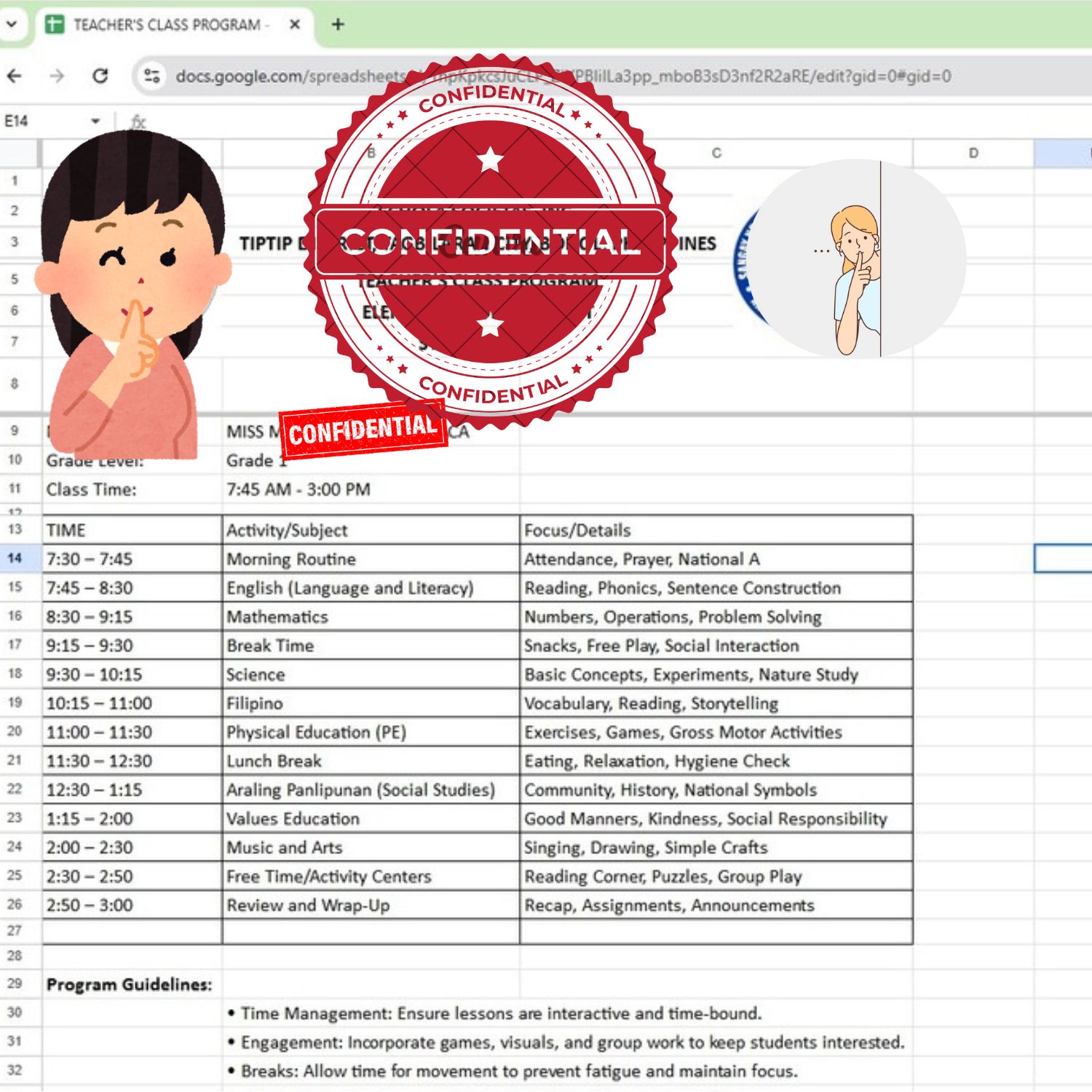Click the "8:30 – 9:15" time cell
This screenshot has height=1092, width=1092.
(132, 617)
